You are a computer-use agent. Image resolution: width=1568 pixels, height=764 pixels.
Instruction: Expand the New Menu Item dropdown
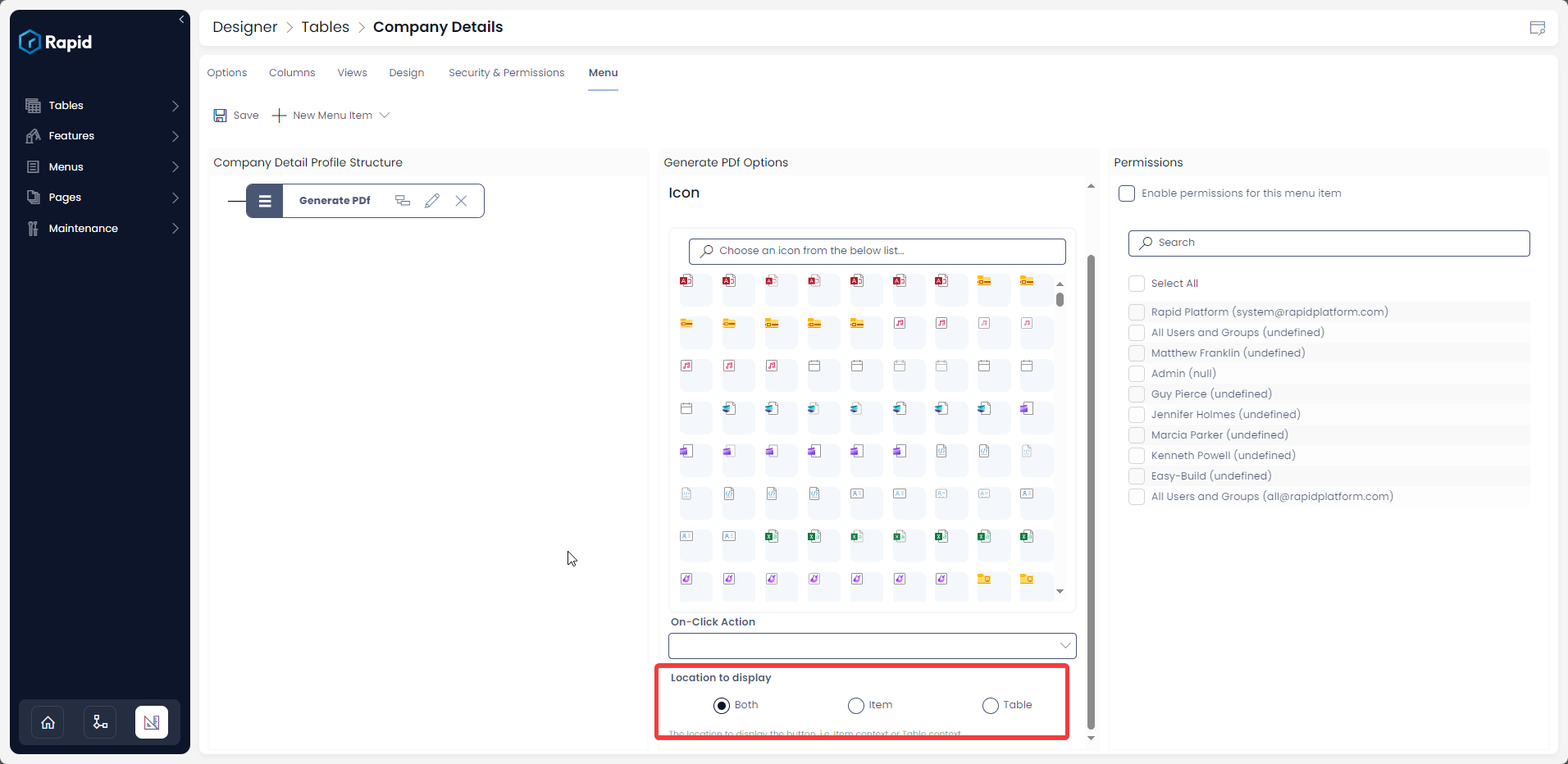point(385,116)
